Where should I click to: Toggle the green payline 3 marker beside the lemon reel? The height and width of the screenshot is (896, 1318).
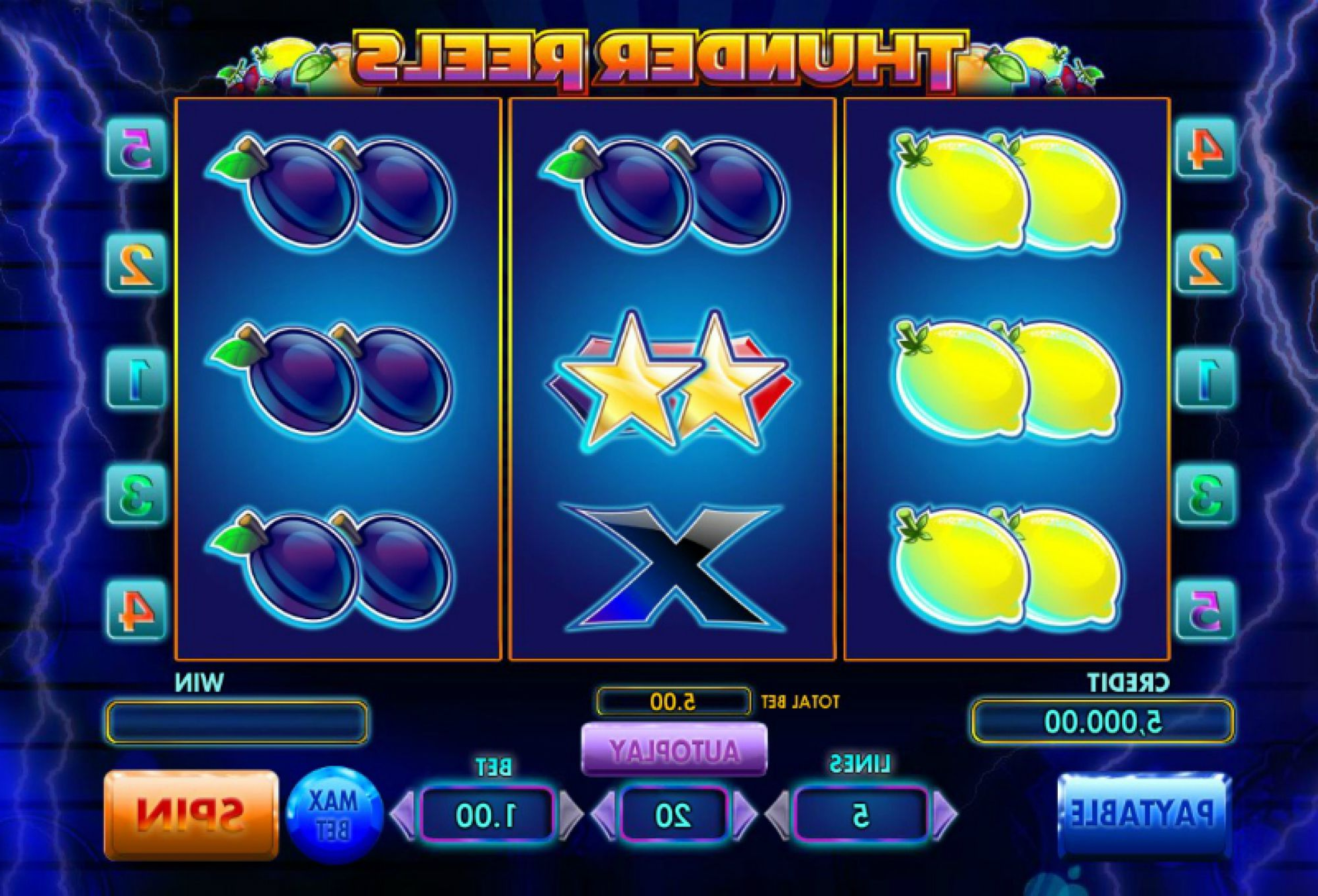coord(1205,494)
